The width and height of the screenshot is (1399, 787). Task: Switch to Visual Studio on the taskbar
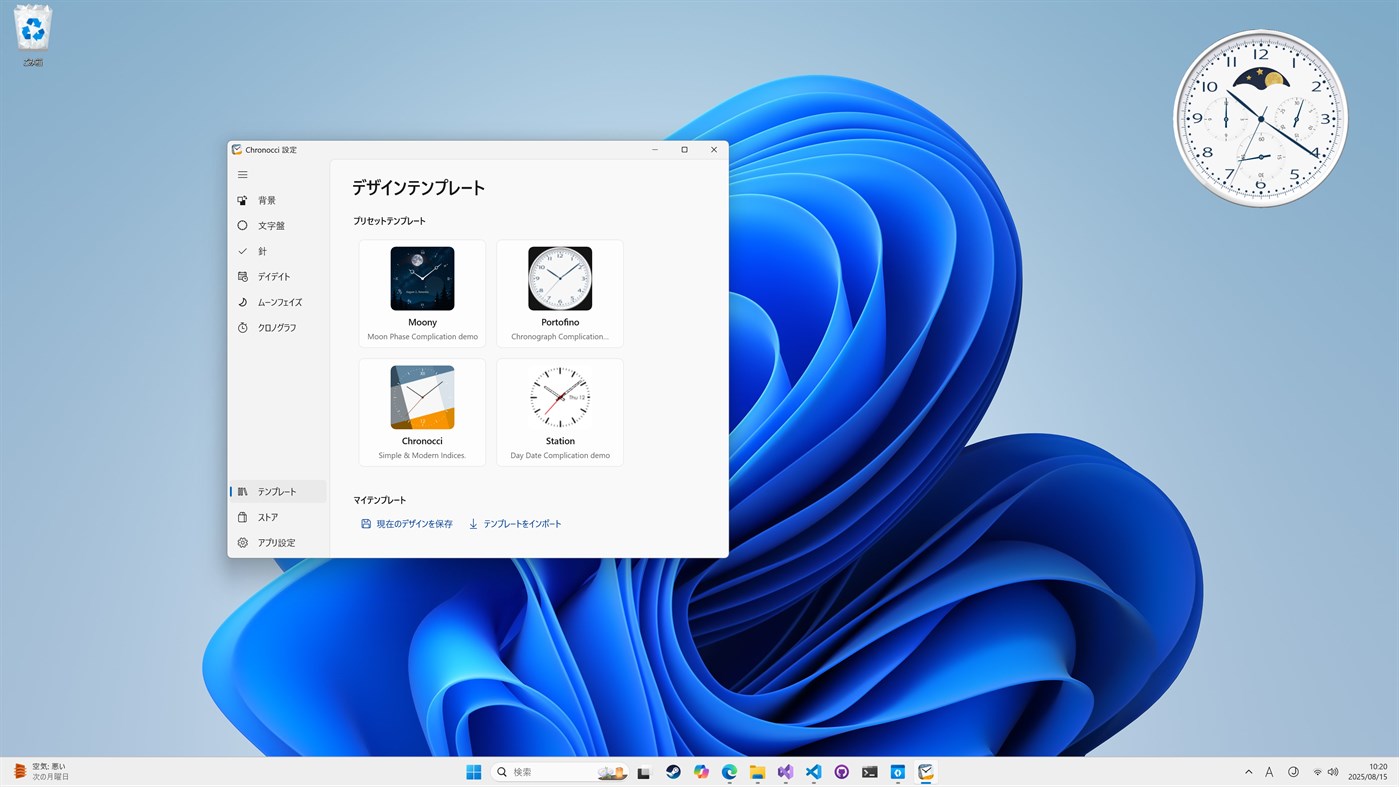coord(785,772)
